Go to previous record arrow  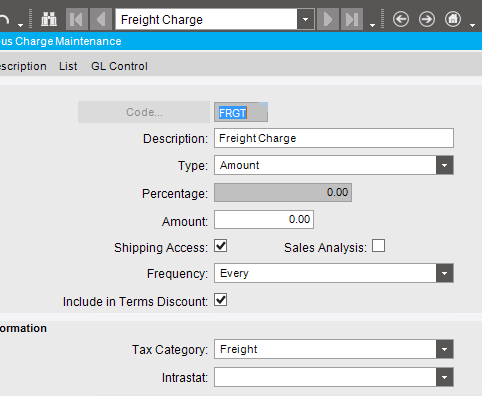coord(101,19)
